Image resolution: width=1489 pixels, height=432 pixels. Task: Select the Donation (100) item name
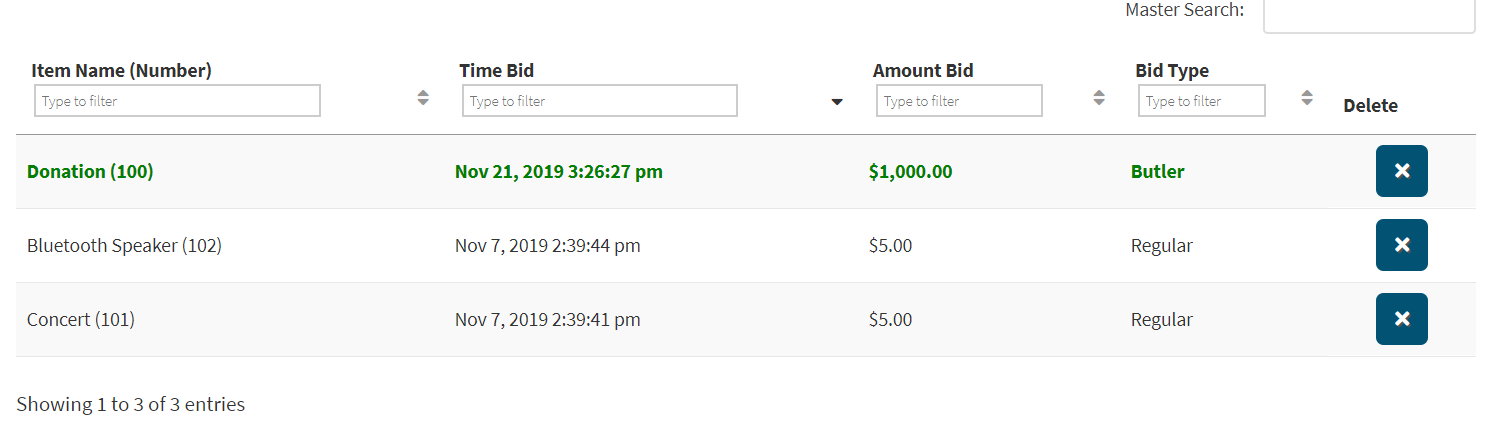click(90, 172)
